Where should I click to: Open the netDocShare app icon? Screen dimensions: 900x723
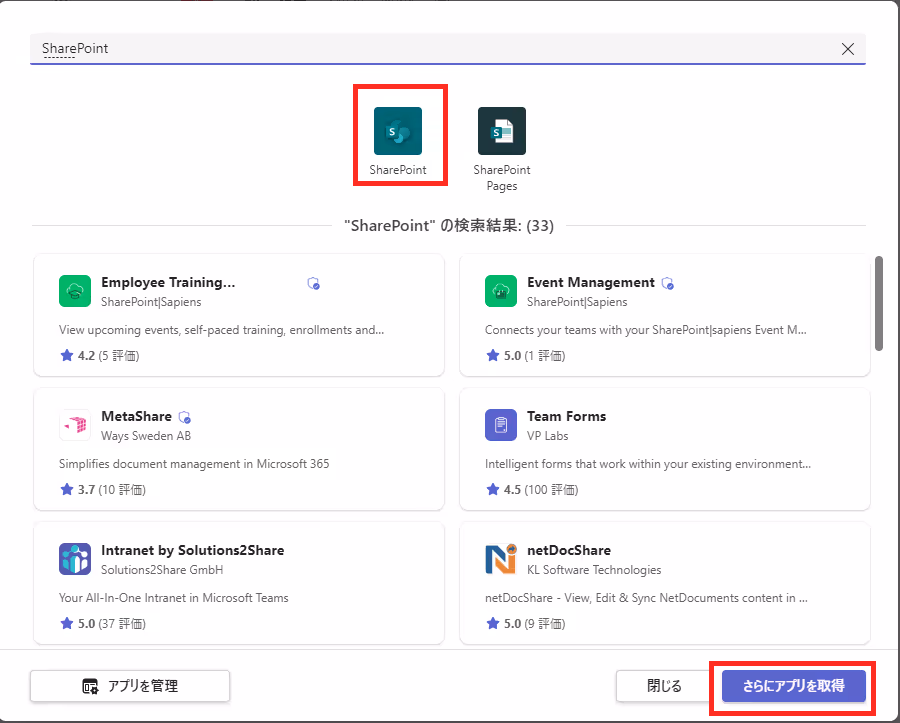tap(501, 559)
